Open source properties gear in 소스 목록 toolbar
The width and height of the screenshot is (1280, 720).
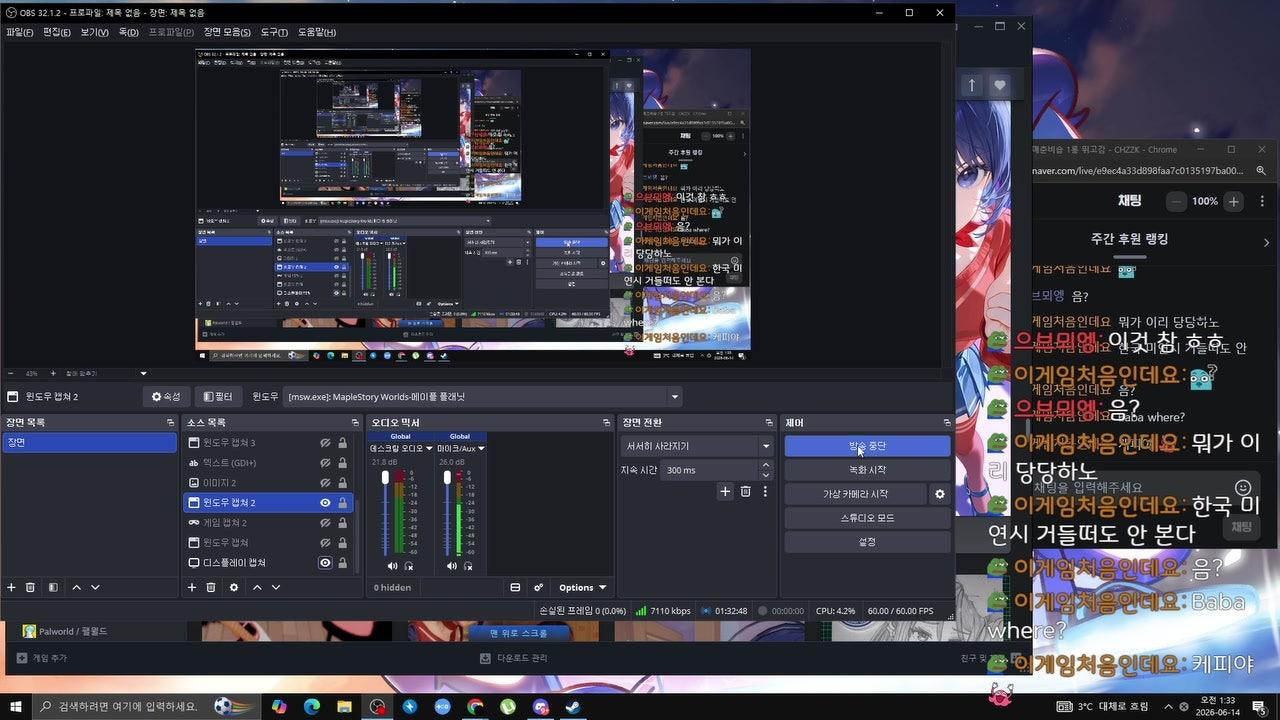point(234,587)
